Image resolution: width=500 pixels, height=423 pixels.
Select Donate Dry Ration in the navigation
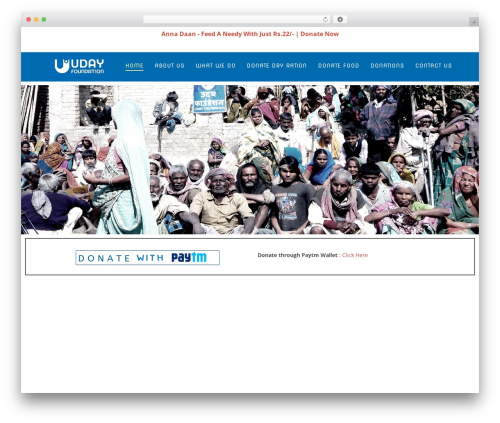276,66
